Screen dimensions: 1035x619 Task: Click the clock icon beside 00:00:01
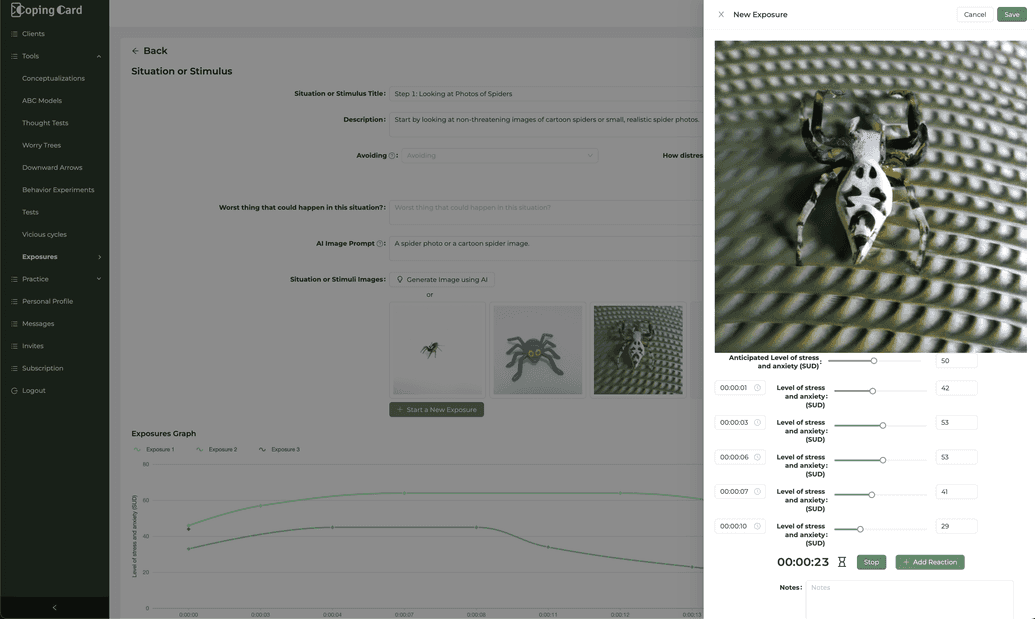(x=757, y=388)
